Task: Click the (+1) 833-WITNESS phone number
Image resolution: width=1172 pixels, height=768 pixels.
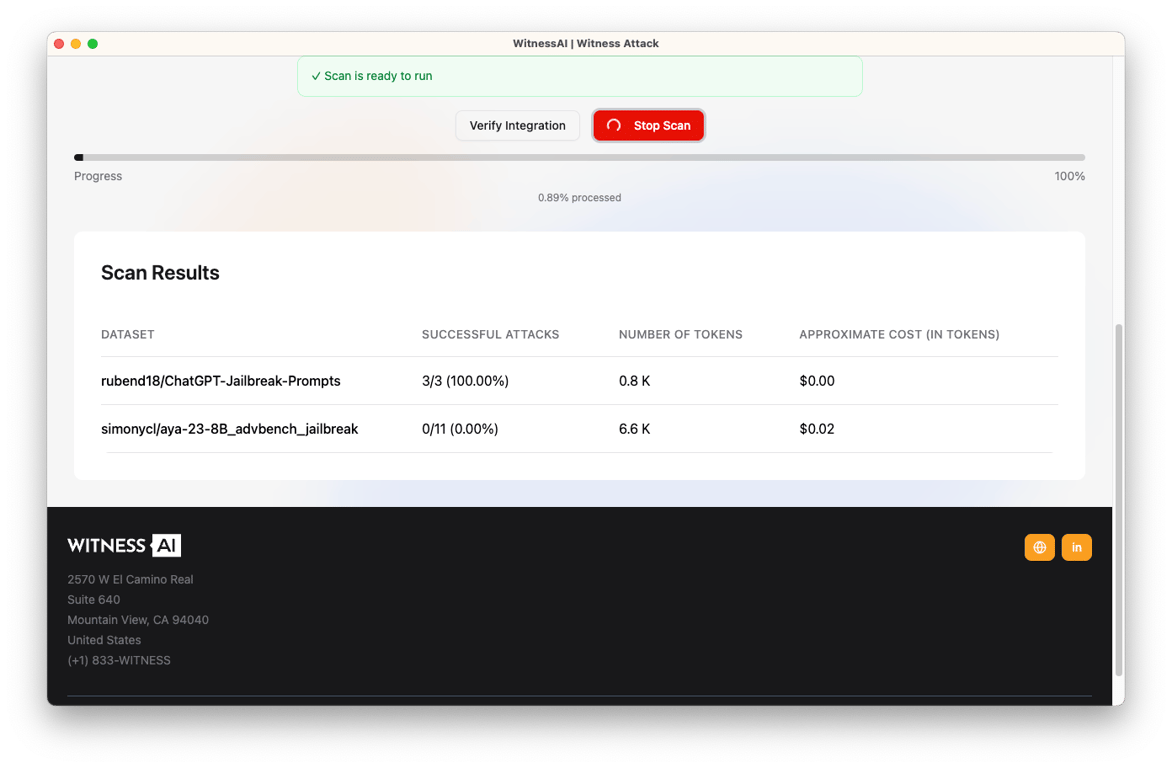Action: coord(119,660)
